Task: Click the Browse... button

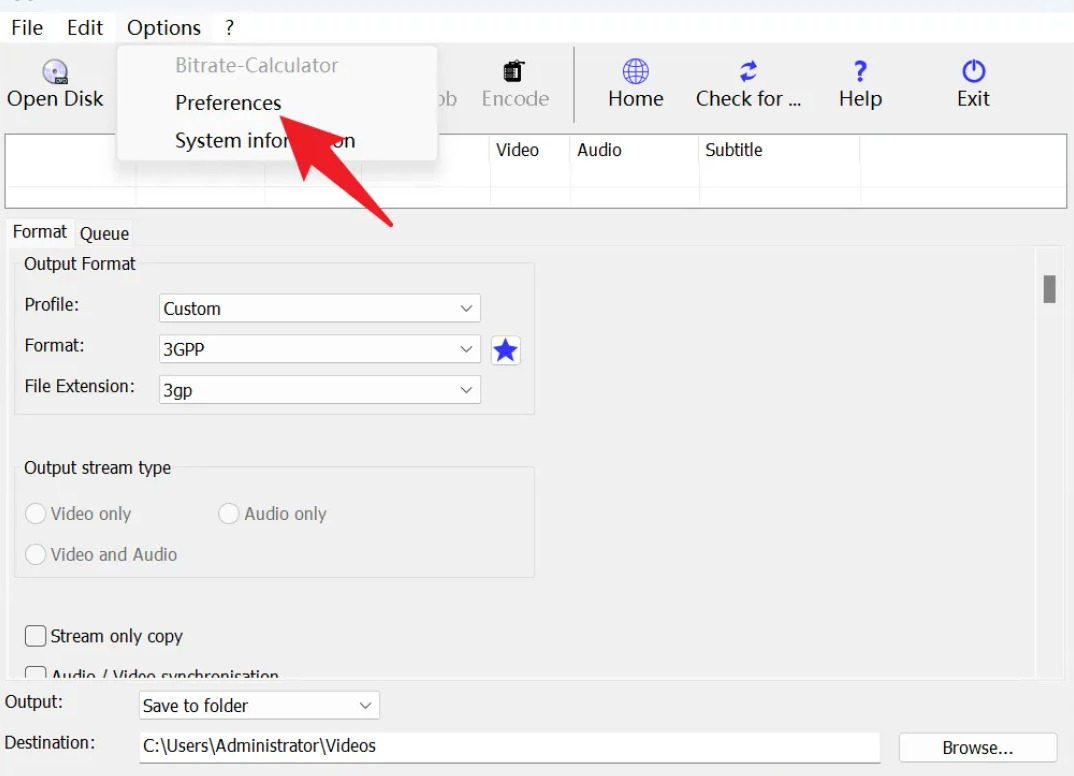Action: coord(977,747)
